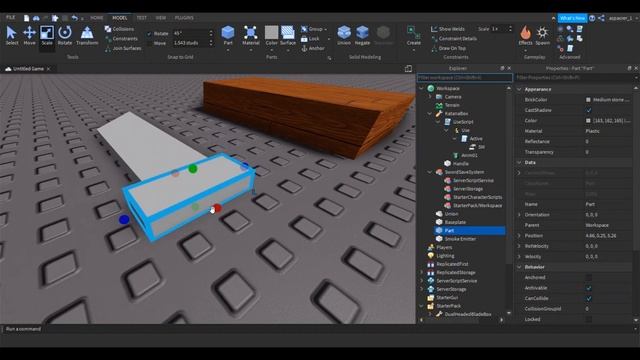This screenshot has width=640, height=360.
Task: Activate the Scale tool
Action: tap(47, 35)
